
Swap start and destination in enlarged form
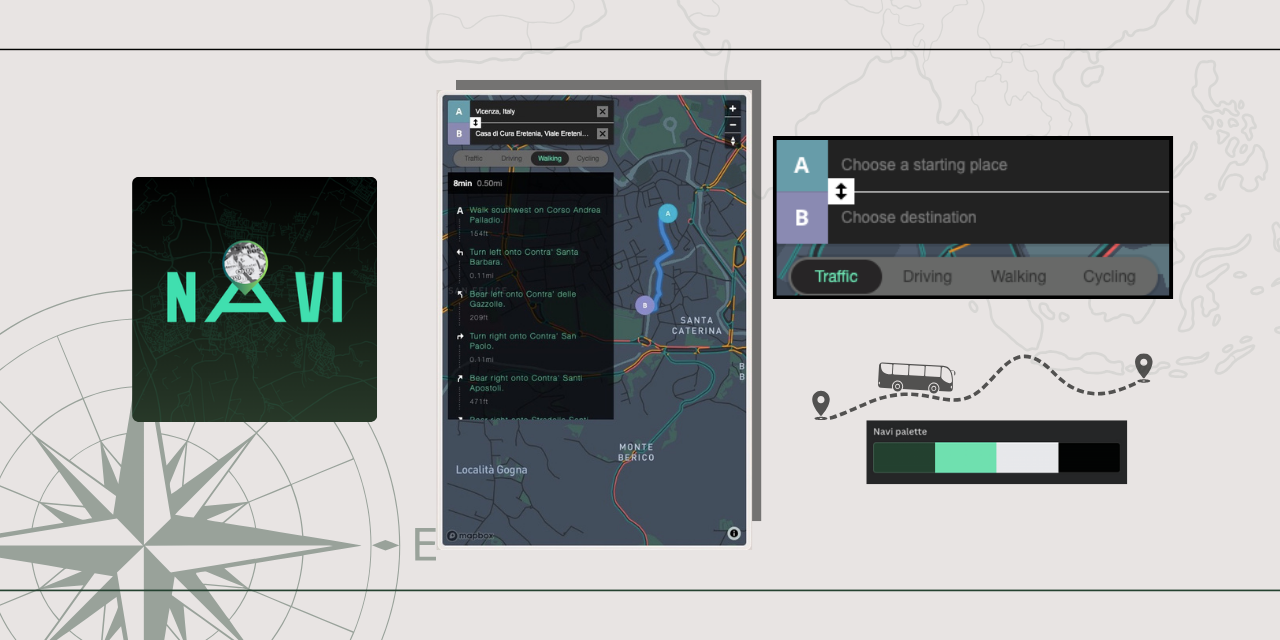point(841,190)
